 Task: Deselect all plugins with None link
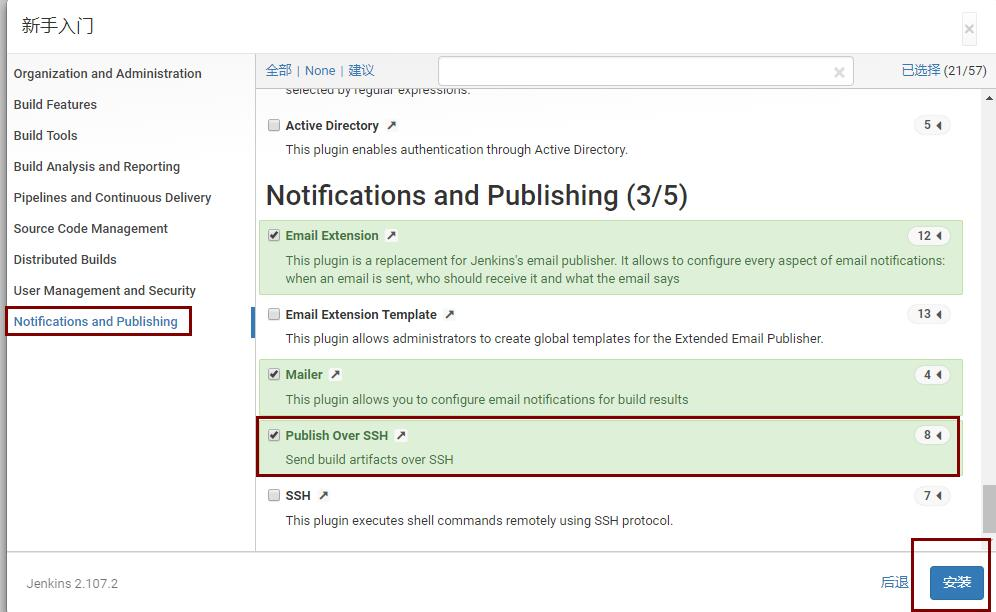click(x=320, y=71)
